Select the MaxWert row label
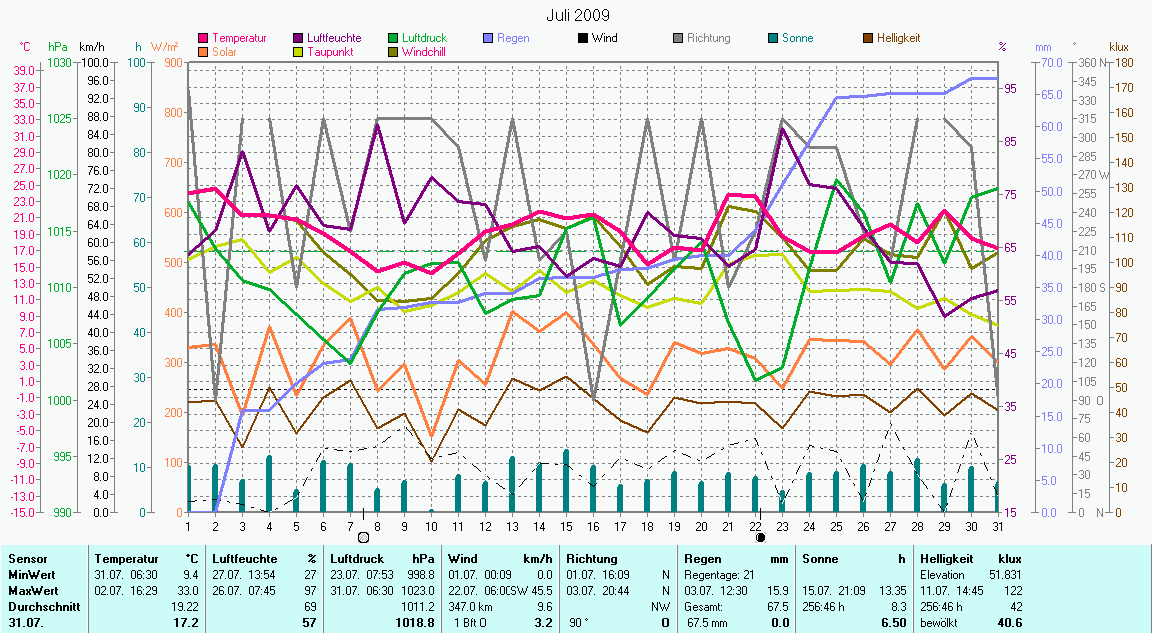 coord(31,591)
